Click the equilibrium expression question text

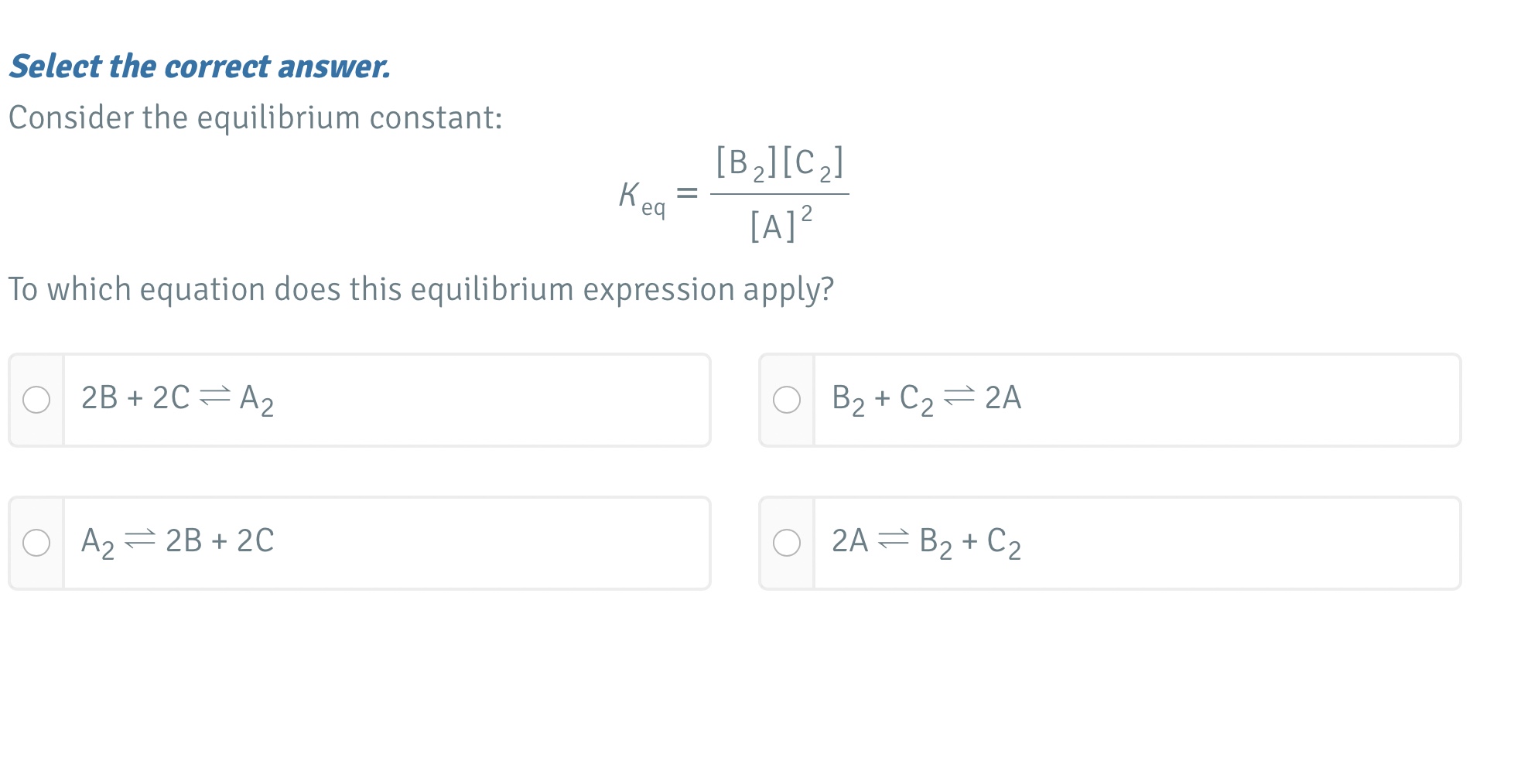[x=423, y=289]
